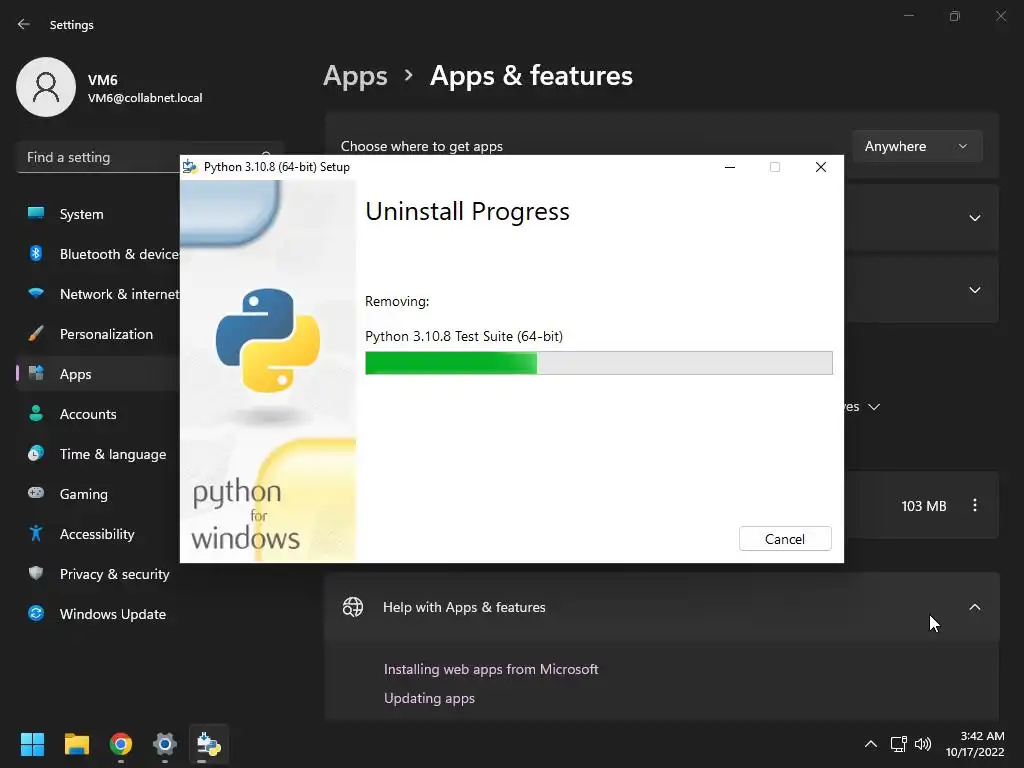This screenshot has height=768, width=1024.
Task: Click the Apps breadcrumb link
Action: click(x=355, y=76)
